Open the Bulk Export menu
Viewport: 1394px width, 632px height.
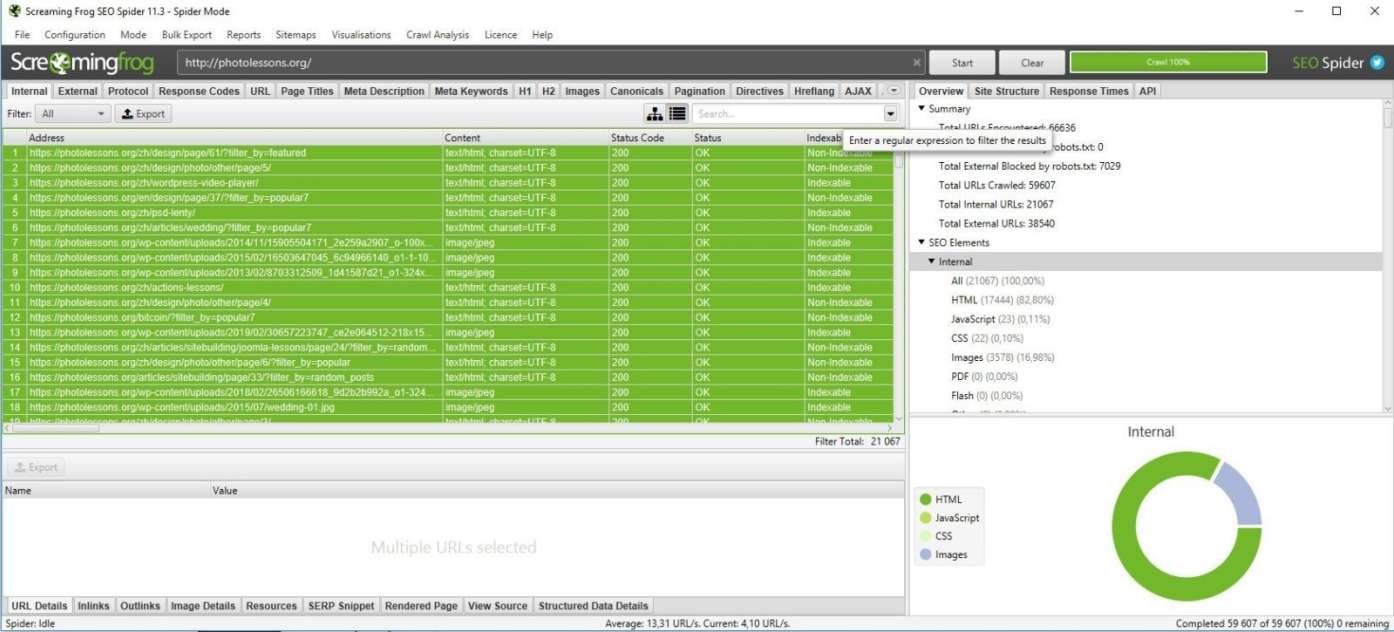tap(187, 34)
